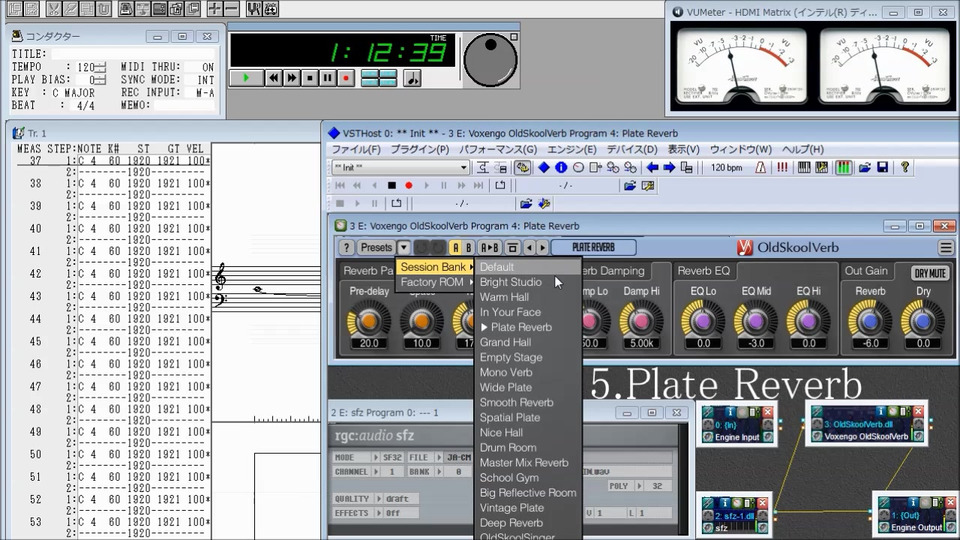
Task: Open the パフォーマンス(G) menu
Action: click(498, 149)
